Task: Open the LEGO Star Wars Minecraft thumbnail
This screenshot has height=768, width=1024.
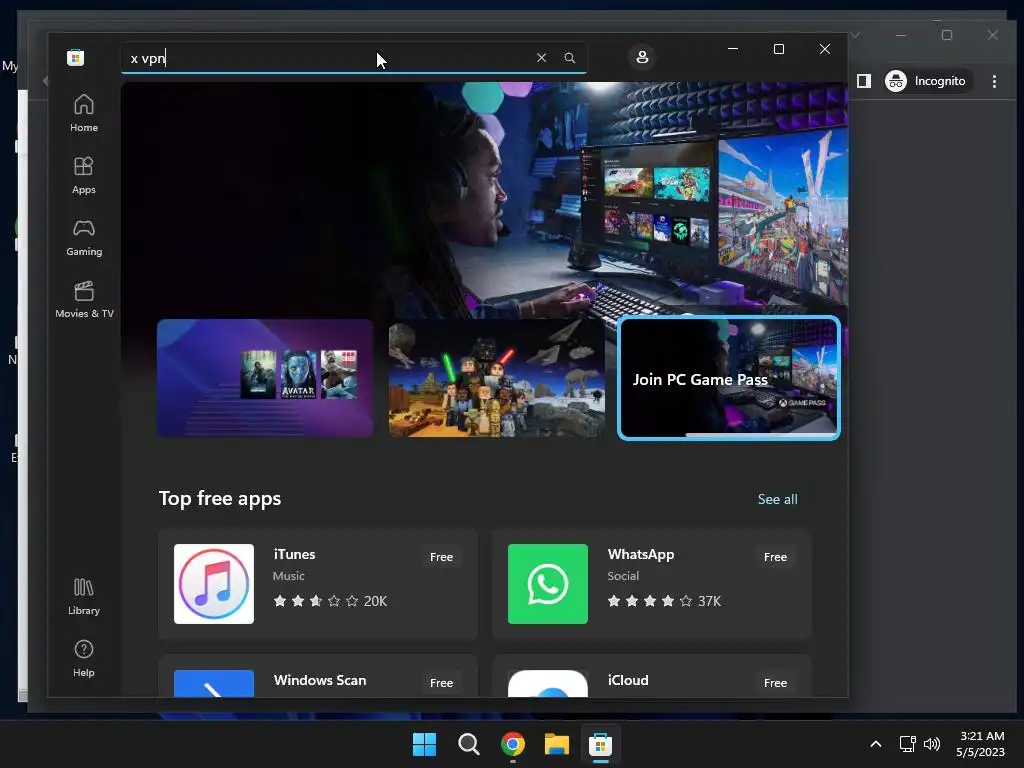Action: point(496,377)
